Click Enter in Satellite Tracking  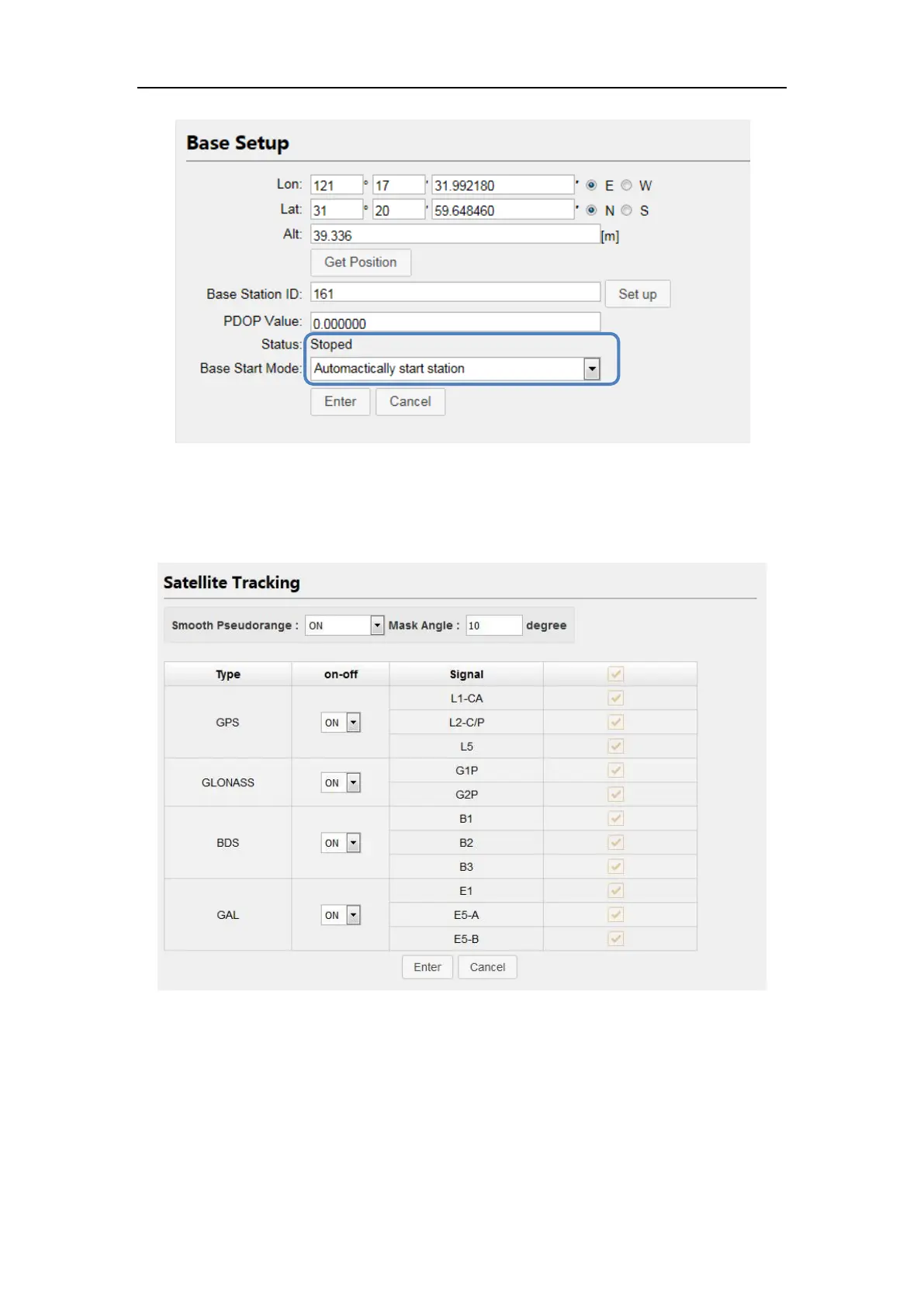pyautogui.click(x=427, y=967)
